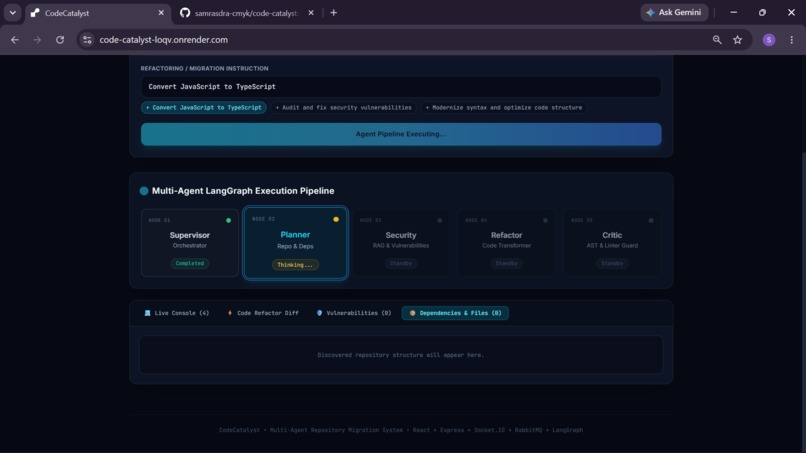Viewport: 806px width, 453px height.
Task: Click the Refactoring / Migration Instruction label
Action: pyautogui.click(x=205, y=68)
